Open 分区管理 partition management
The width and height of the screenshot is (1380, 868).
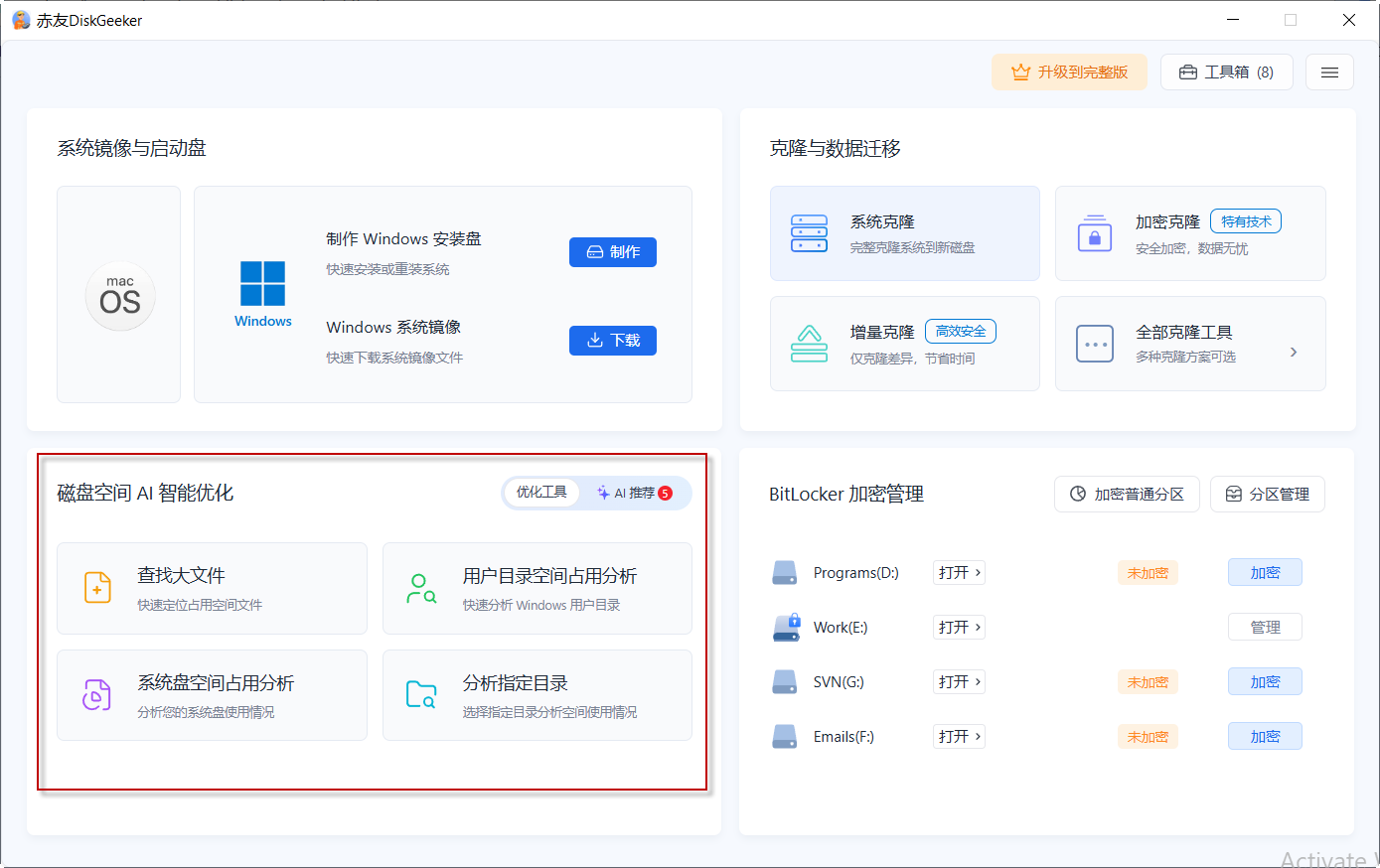[1268, 495]
